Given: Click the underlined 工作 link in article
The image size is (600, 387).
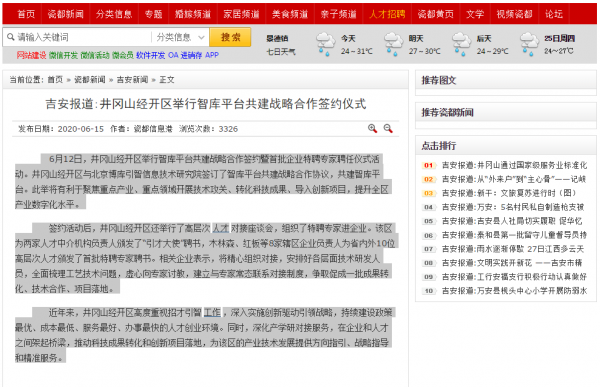Looking at the screenshot, I should click(x=212, y=313).
